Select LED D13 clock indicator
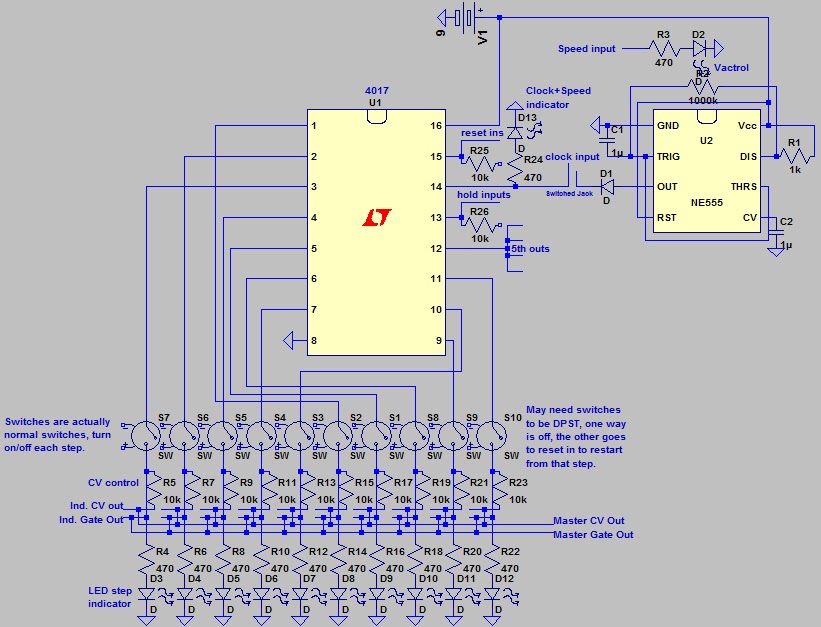This screenshot has height=627, width=821. click(515, 133)
